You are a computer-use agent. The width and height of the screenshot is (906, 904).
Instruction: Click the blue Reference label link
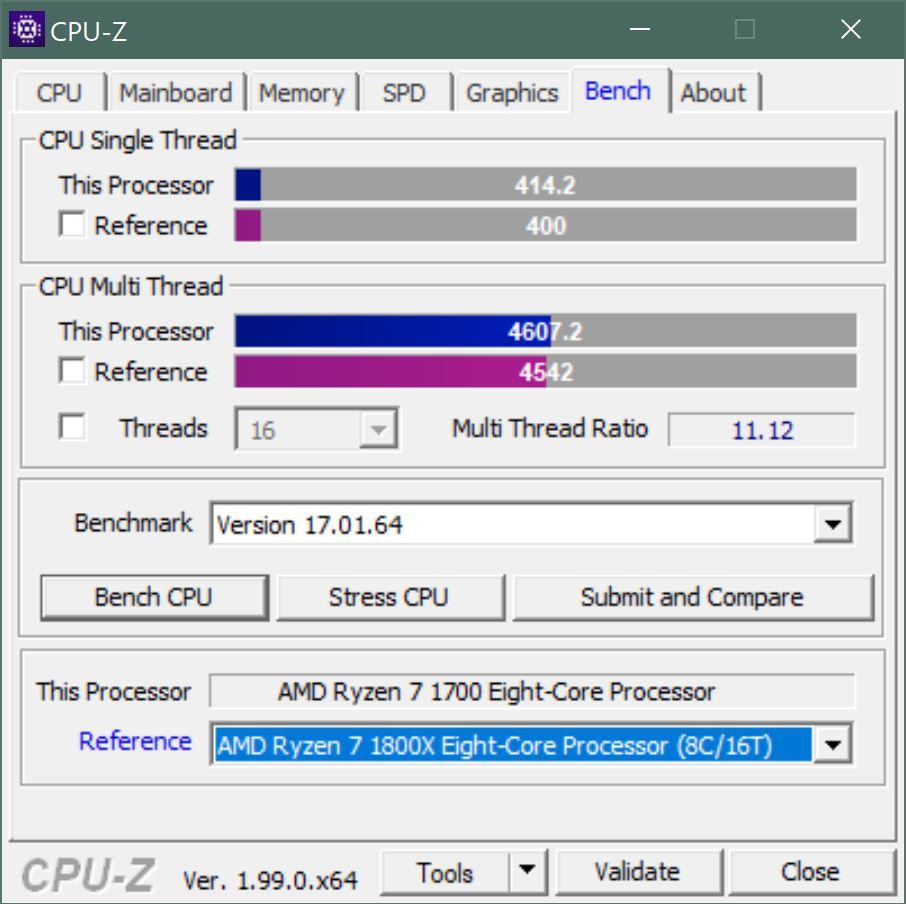click(x=135, y=741)
